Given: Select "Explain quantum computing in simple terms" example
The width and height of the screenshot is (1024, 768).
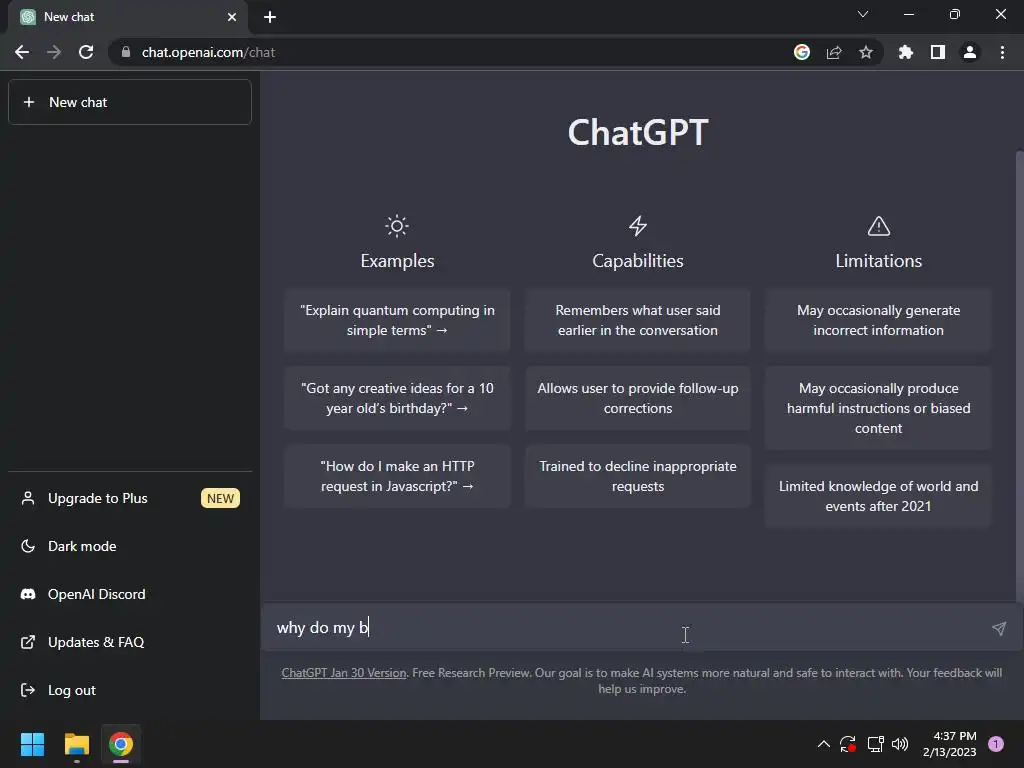Looking at the screenshot, I should tap(397, 320).
